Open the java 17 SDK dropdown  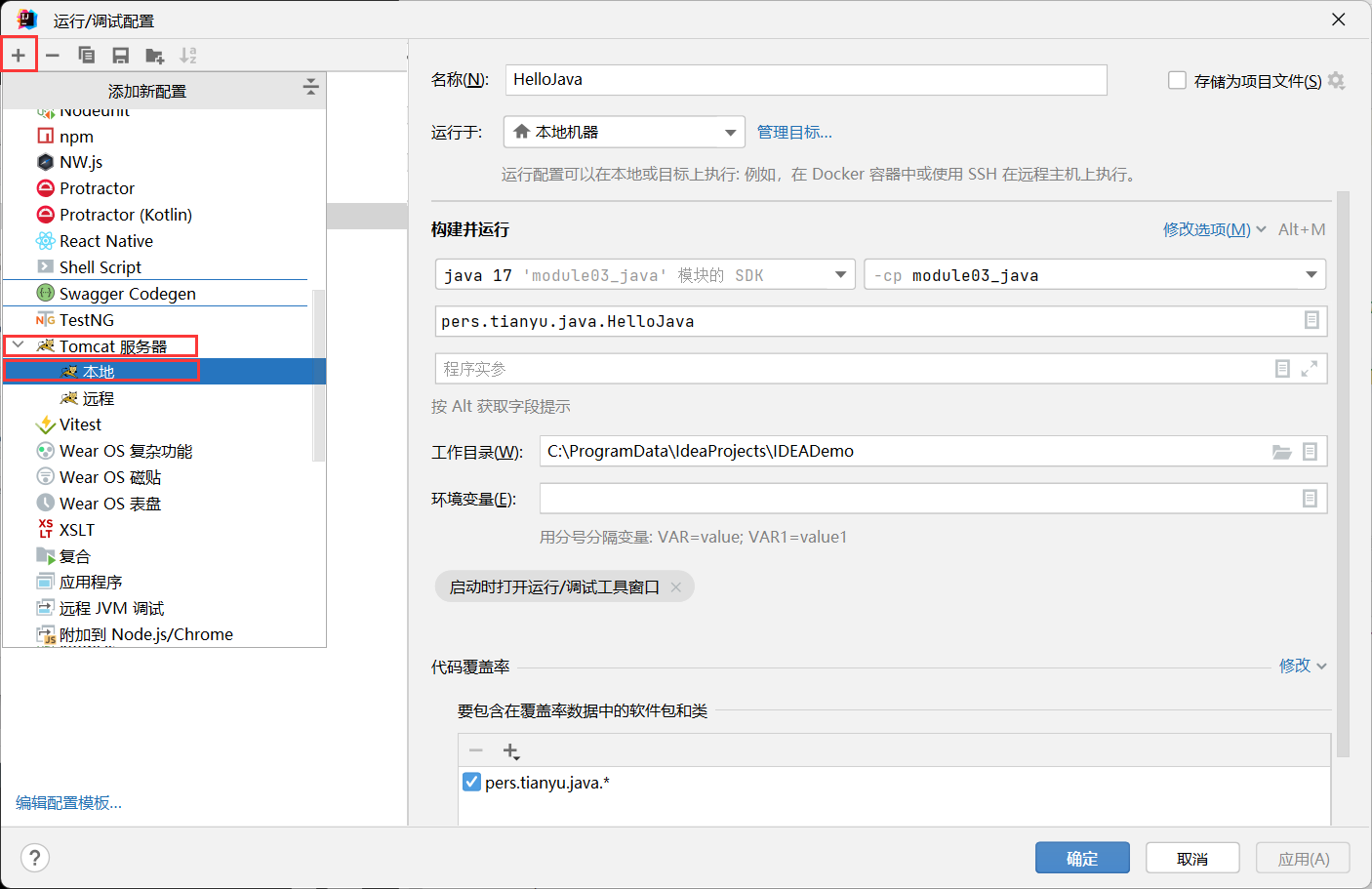coord(645,274)
